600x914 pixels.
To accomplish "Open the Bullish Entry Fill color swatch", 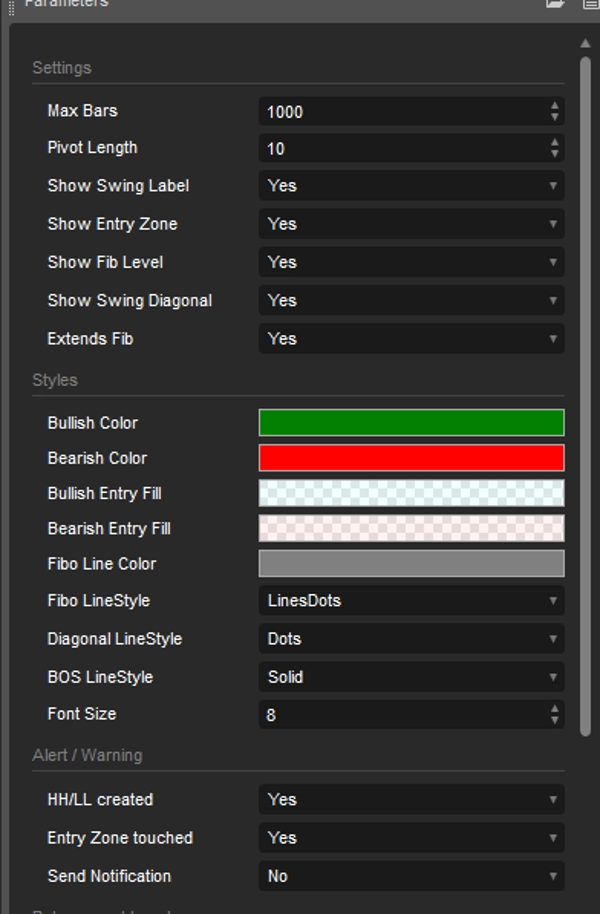I will coord(412,493).
